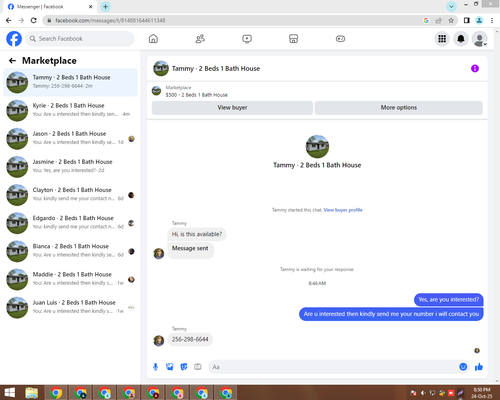Open the Facebook Home icon
This screenshot has height=400, width=500.
[153, 39]
